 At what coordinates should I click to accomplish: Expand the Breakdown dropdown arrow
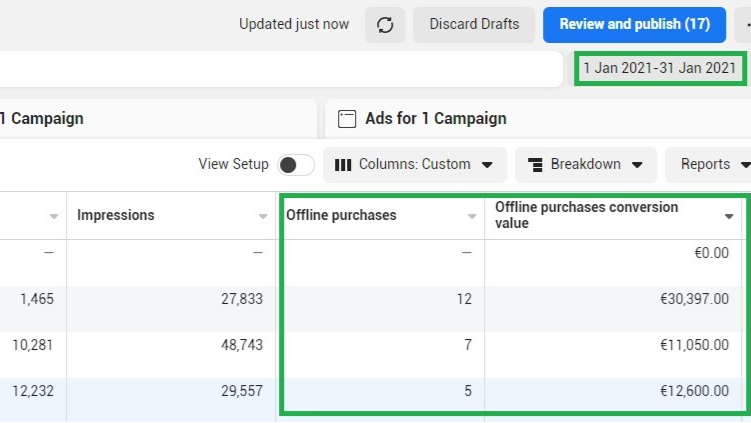coord(637,165)
